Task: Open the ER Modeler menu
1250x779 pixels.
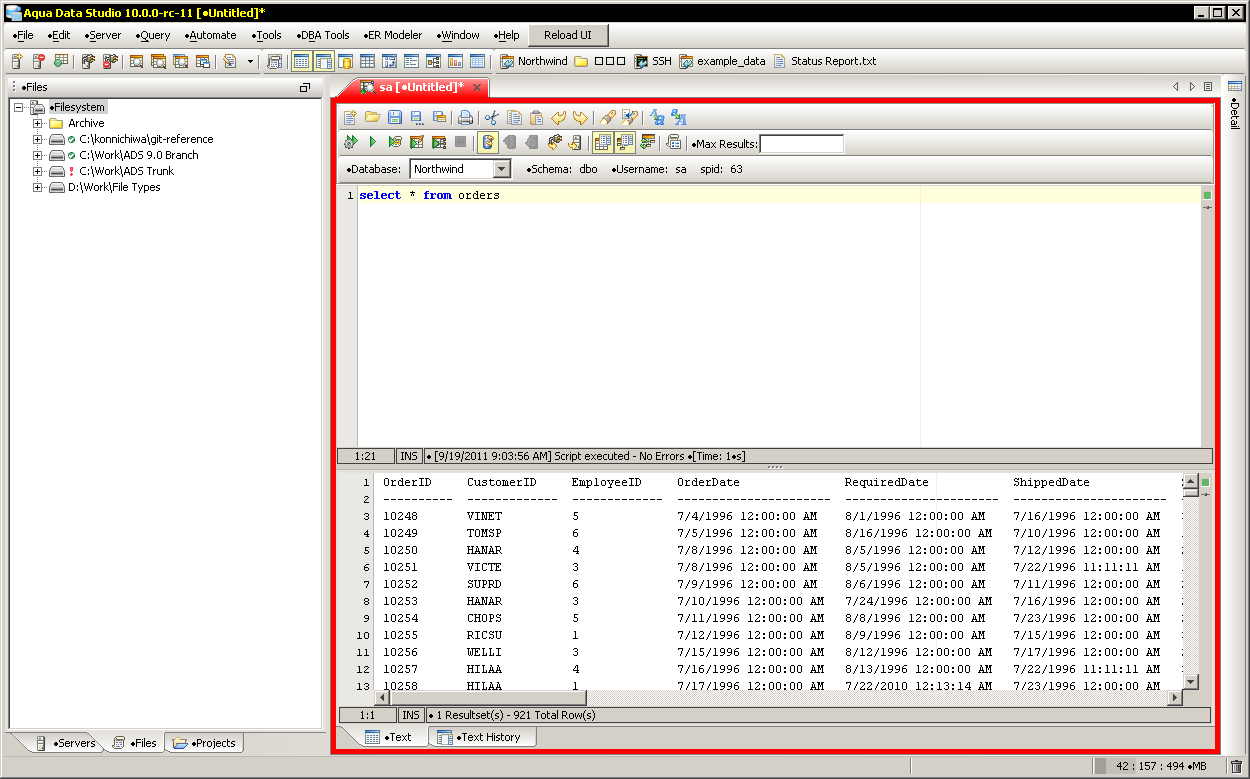Action: pyautogui.click(x=391, y=35)
